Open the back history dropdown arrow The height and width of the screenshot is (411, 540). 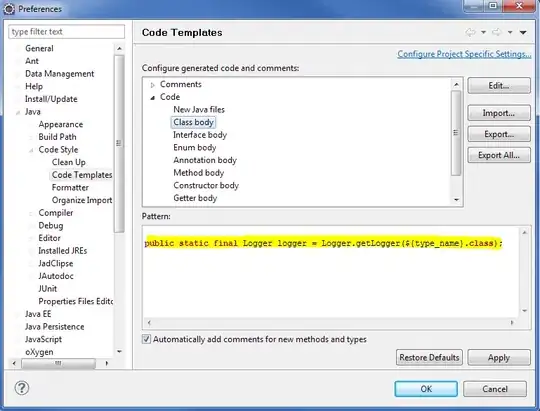click(x=484, y=32)
